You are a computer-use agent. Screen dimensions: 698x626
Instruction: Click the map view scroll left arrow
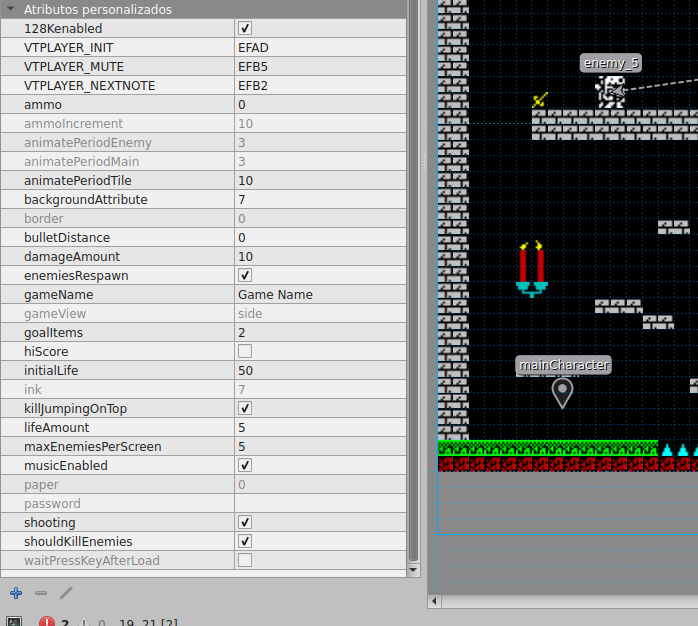coord(434,602)
